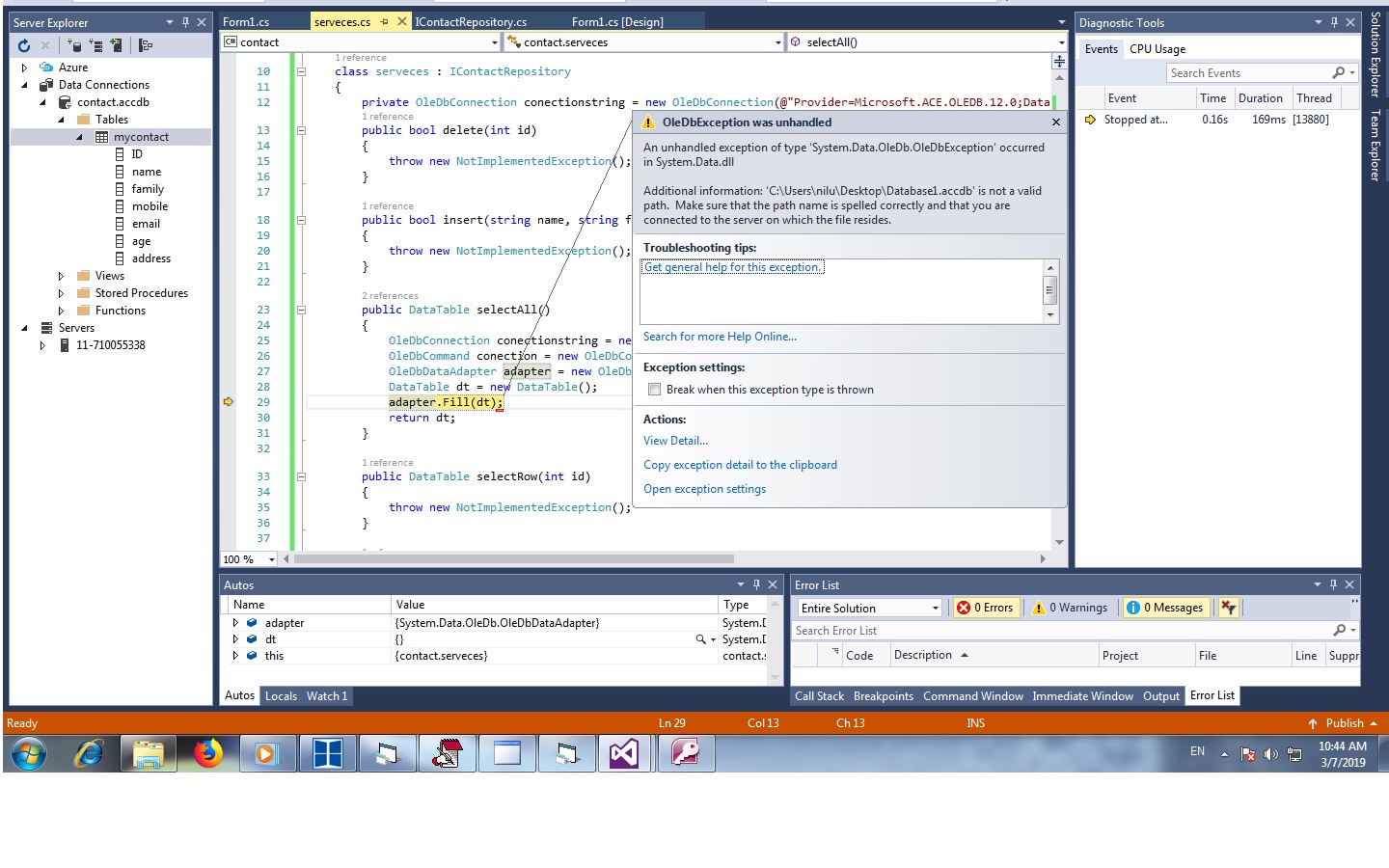1389x868 pixels.
Task: Enable 'Break when this exception type is thrown'
Action: 655,390
